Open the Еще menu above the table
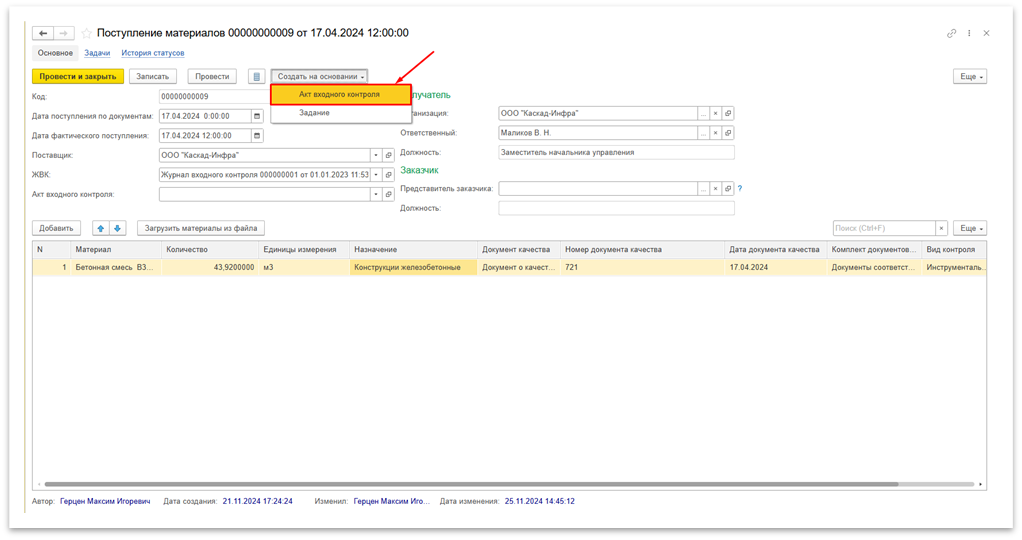Image resolution: width=1022 pixels, height=540 pixels. point(969,228)
